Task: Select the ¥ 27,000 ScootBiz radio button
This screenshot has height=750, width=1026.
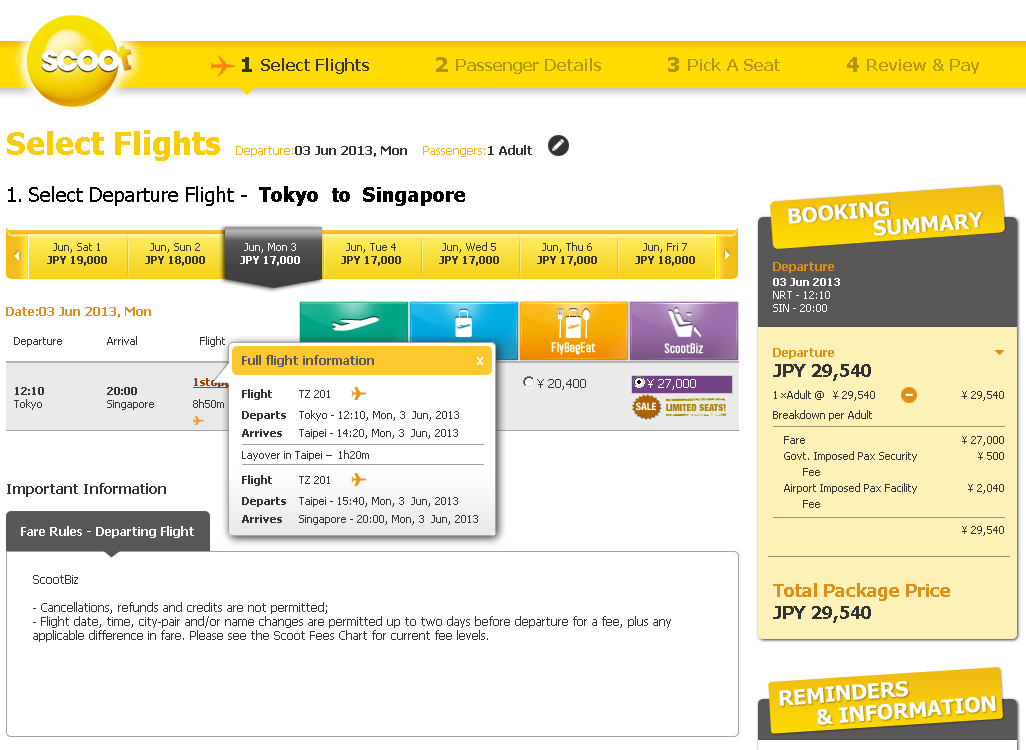Action: [x=639, y=383]
